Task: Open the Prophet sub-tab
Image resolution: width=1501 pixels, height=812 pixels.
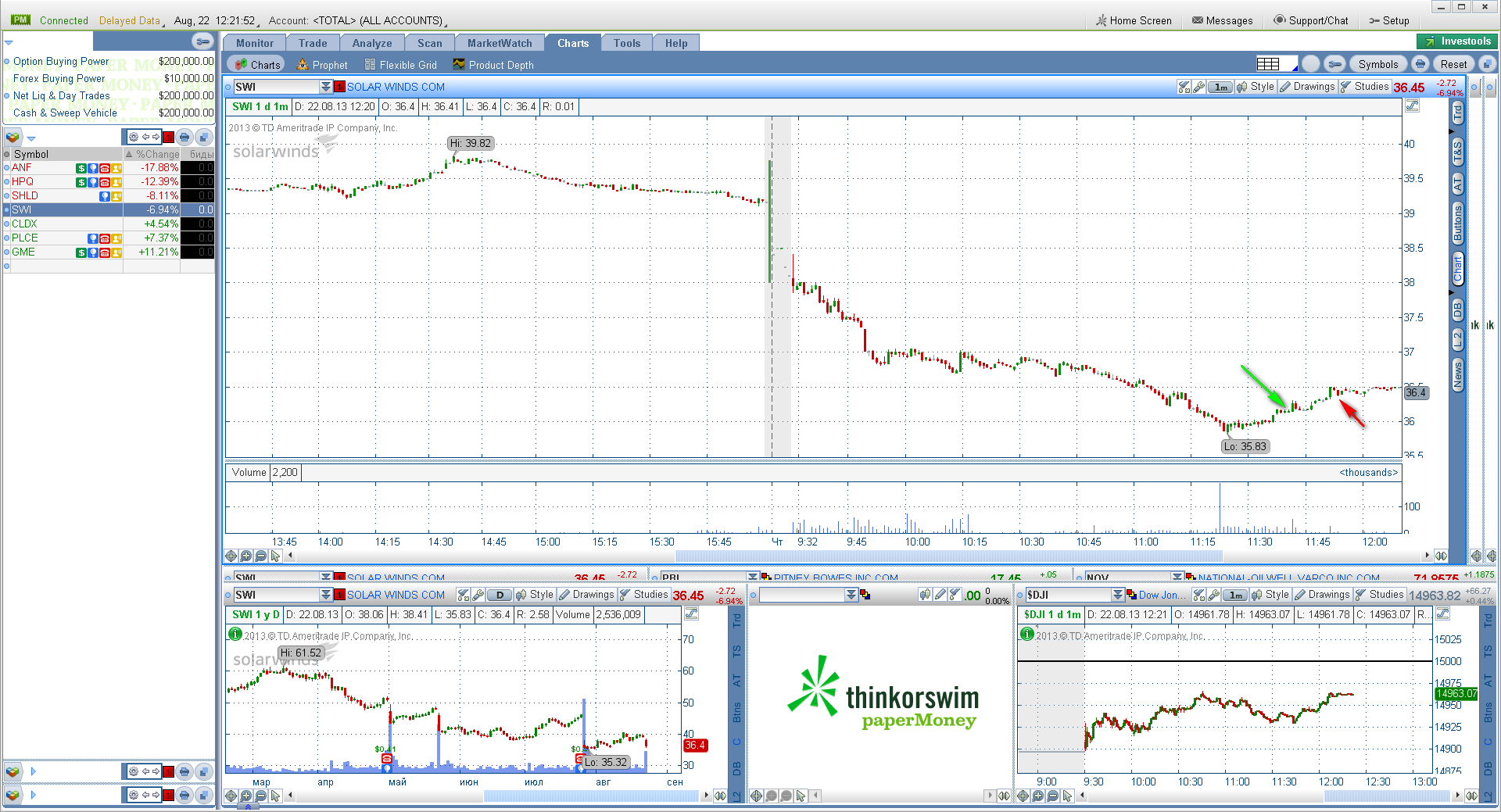Action: [322, 65]
